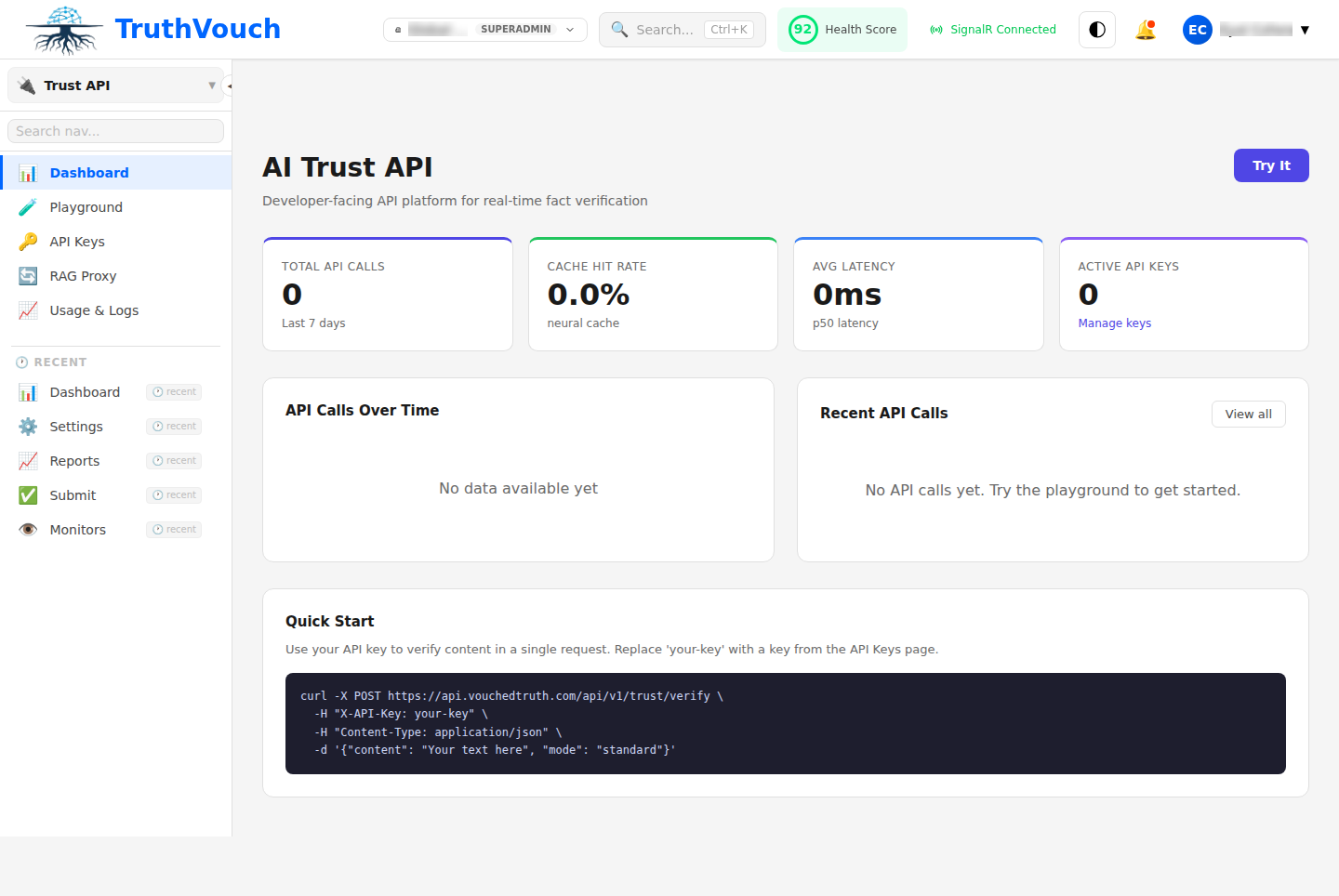Open API Keys via the key icon

tap(28, 241)
